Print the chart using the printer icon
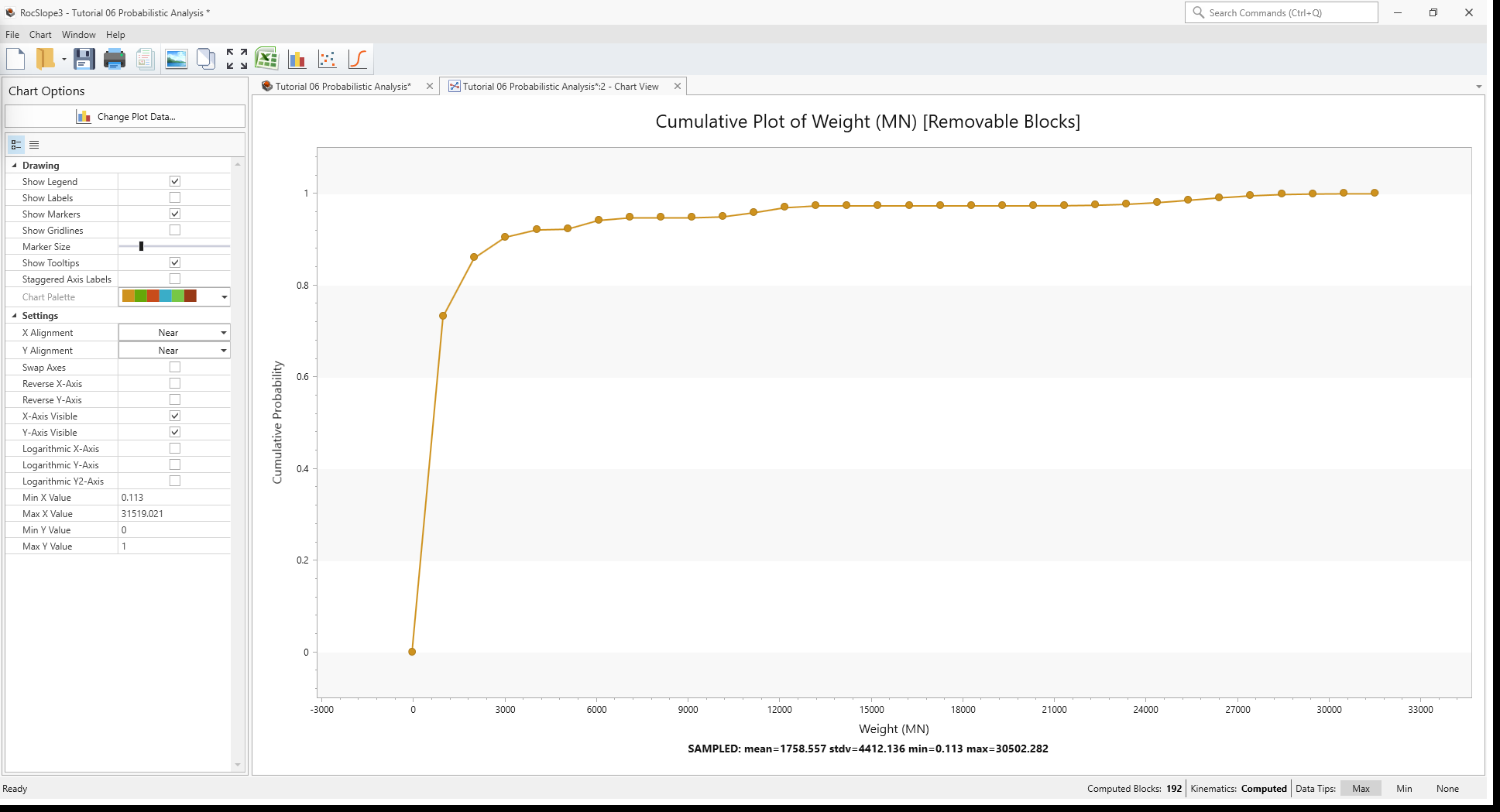1500x812 pixels. click(x=115, y=59)
